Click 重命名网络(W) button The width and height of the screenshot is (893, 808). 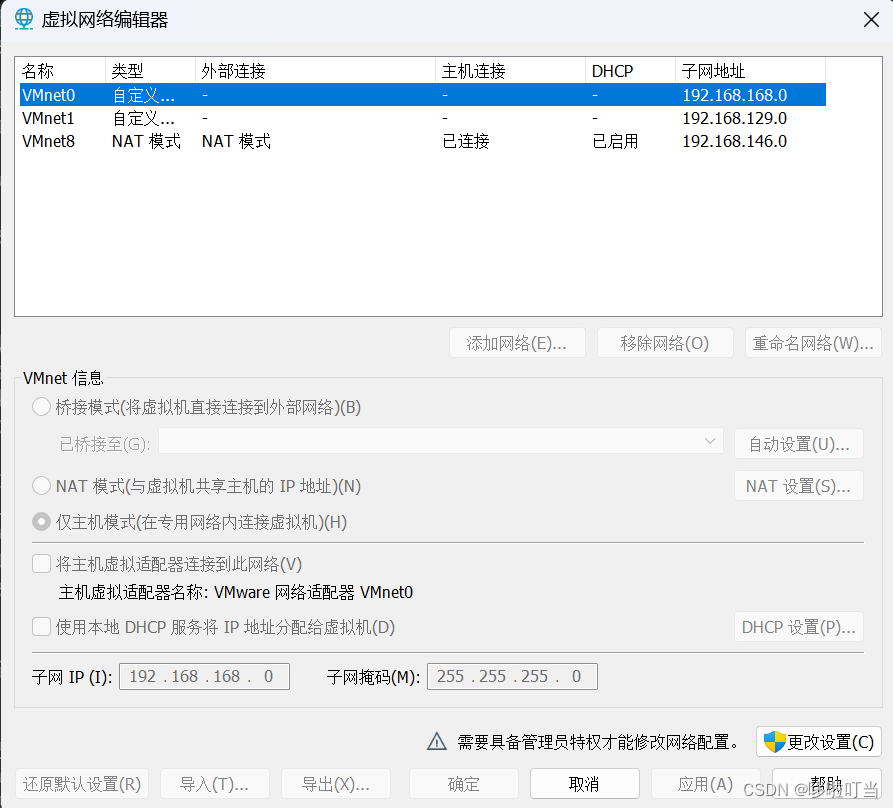point(813,343)
